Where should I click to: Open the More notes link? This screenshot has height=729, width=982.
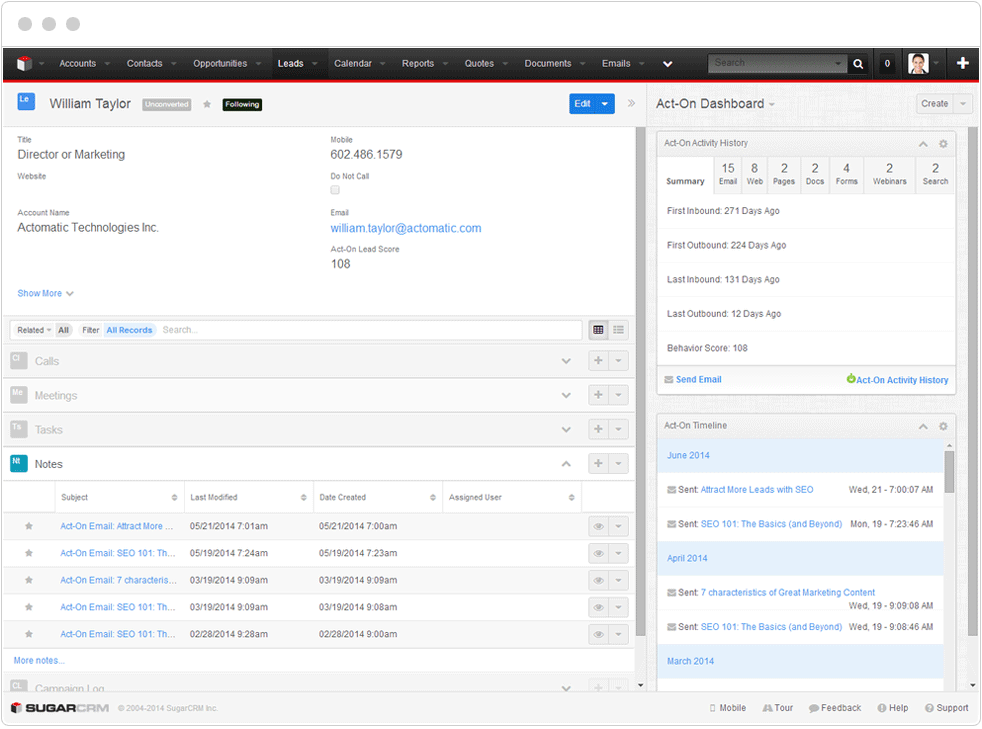pos(39,661)
